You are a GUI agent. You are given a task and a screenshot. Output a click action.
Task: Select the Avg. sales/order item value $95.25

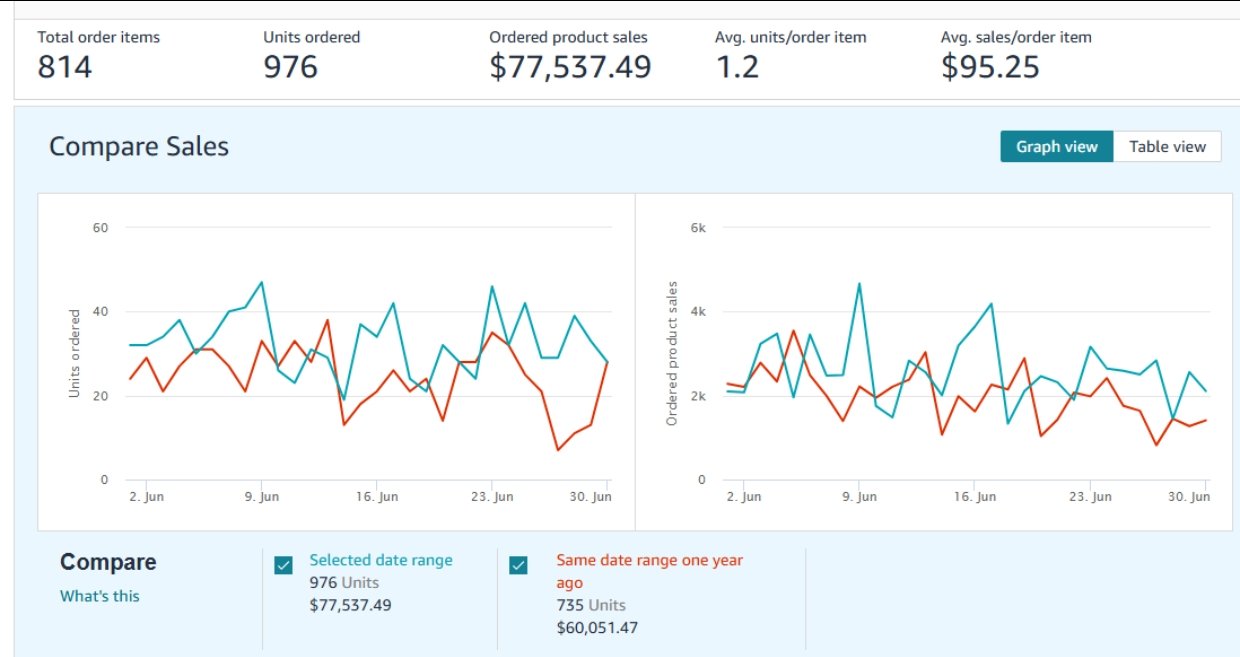[990, 67]
